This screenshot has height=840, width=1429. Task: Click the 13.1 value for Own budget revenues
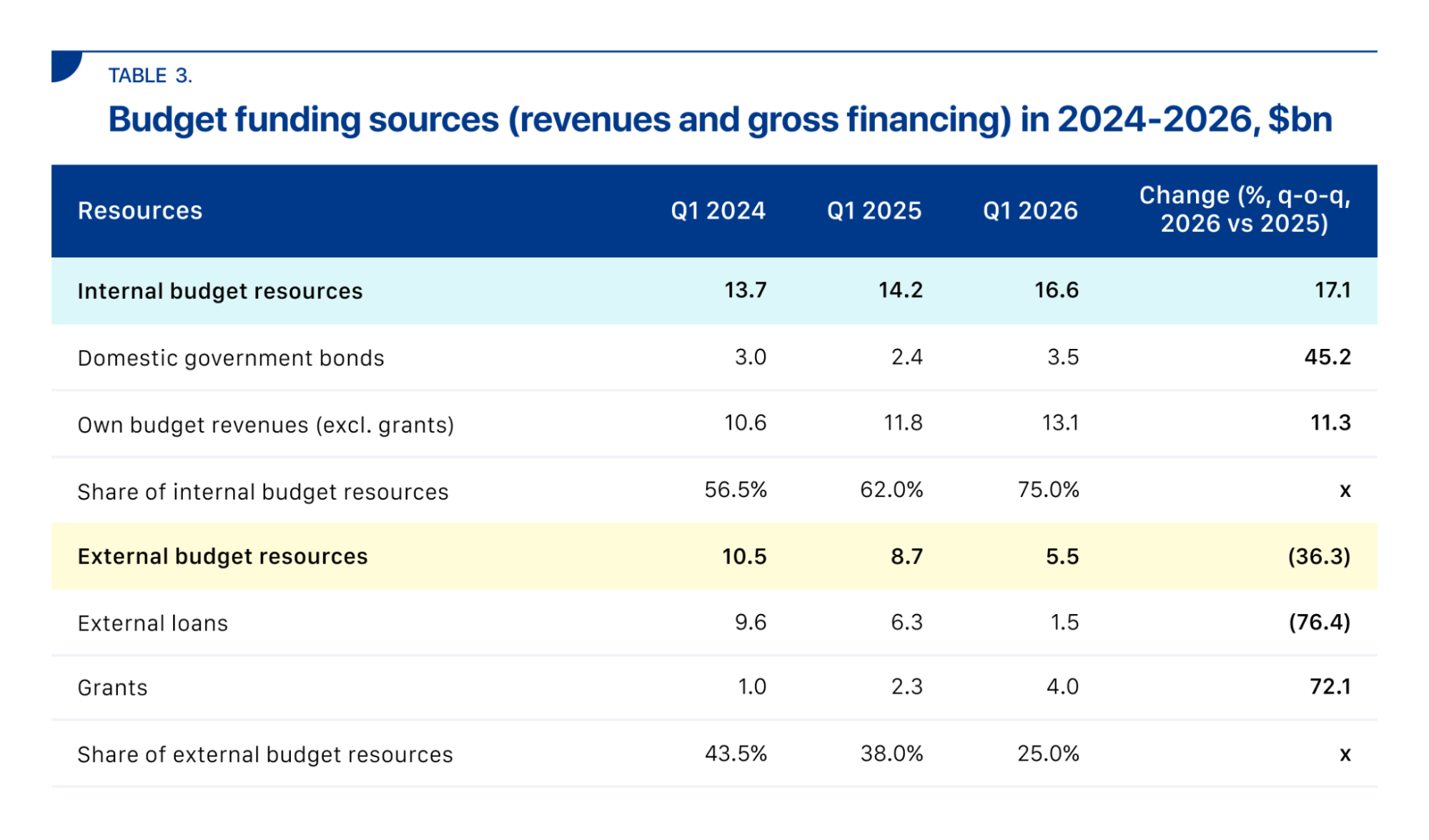point(1060,423)
